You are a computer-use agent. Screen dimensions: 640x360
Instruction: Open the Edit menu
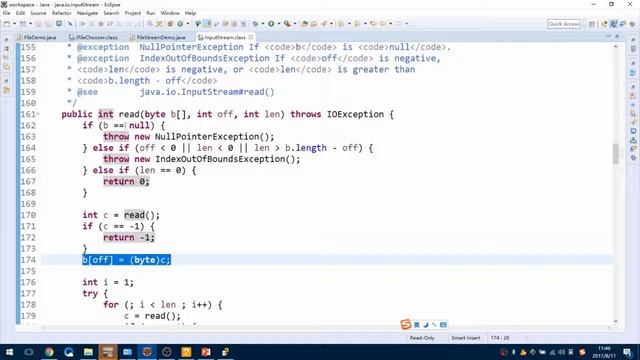click(20, 13)
